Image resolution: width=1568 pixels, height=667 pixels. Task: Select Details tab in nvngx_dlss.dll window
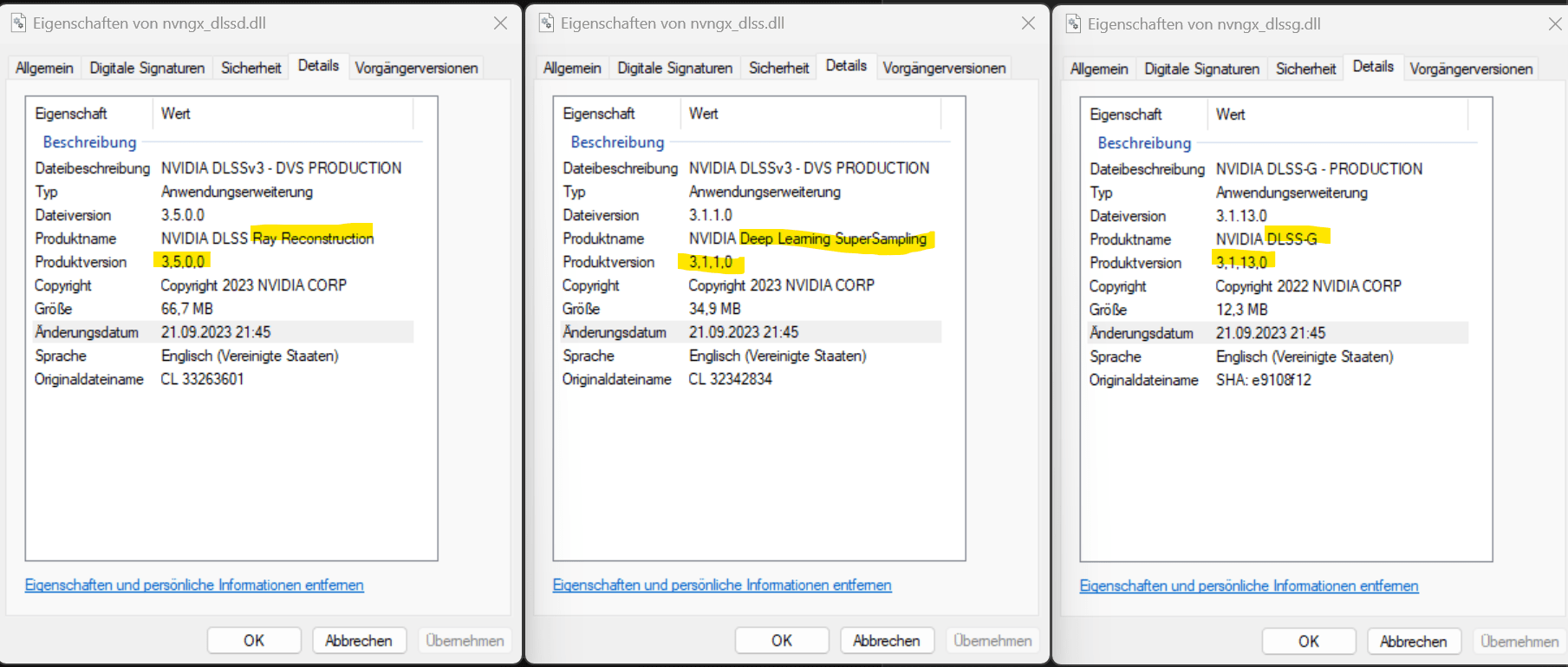[846, 65]
